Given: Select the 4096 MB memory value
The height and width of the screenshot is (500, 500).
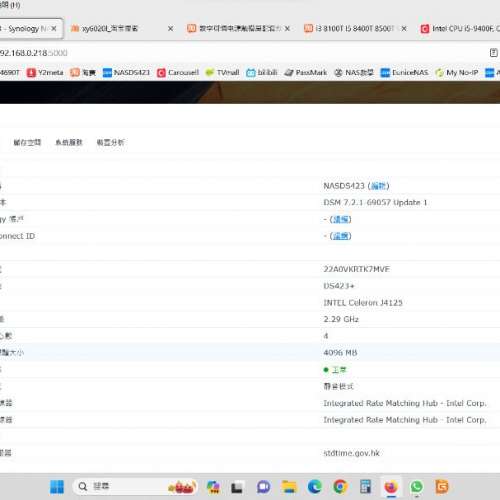Looking at the screenshot, I should [340, 353].
